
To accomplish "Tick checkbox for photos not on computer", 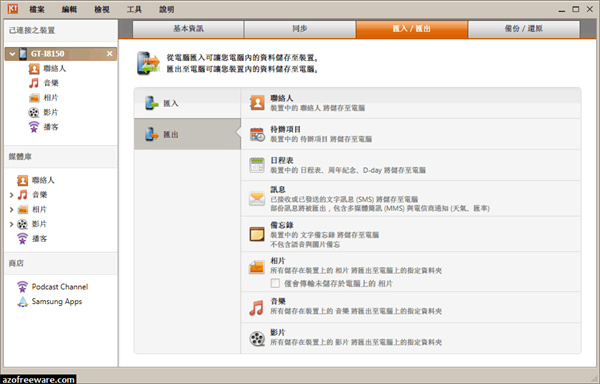I will coord(275,283).
